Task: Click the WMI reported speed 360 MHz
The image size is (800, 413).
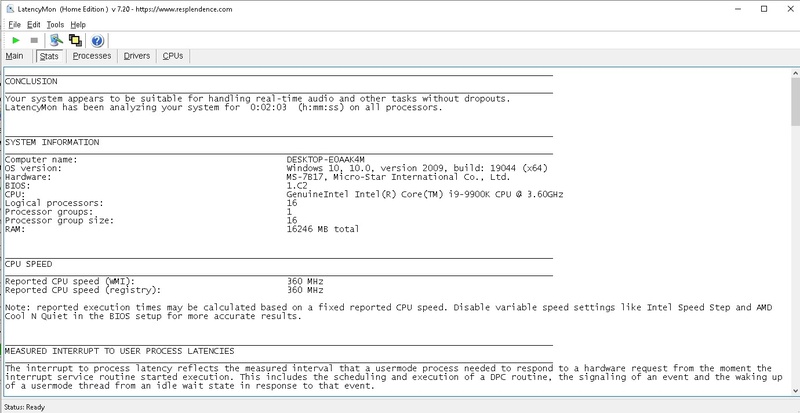Action: coord(305,281)
